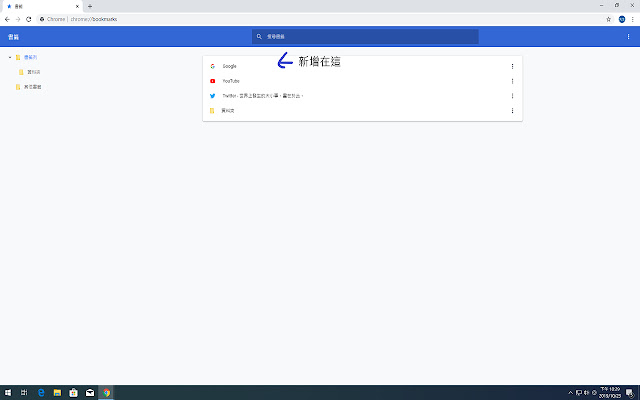Open the organize menu in the blue toolbar

[x=628, y=37]
